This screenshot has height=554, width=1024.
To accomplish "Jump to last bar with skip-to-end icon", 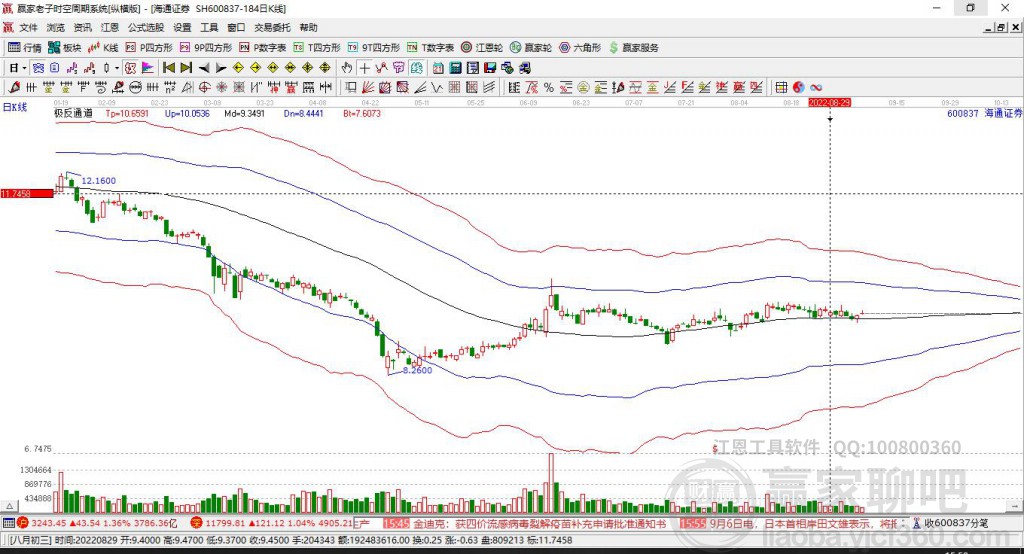I will (x=186, y=68).
